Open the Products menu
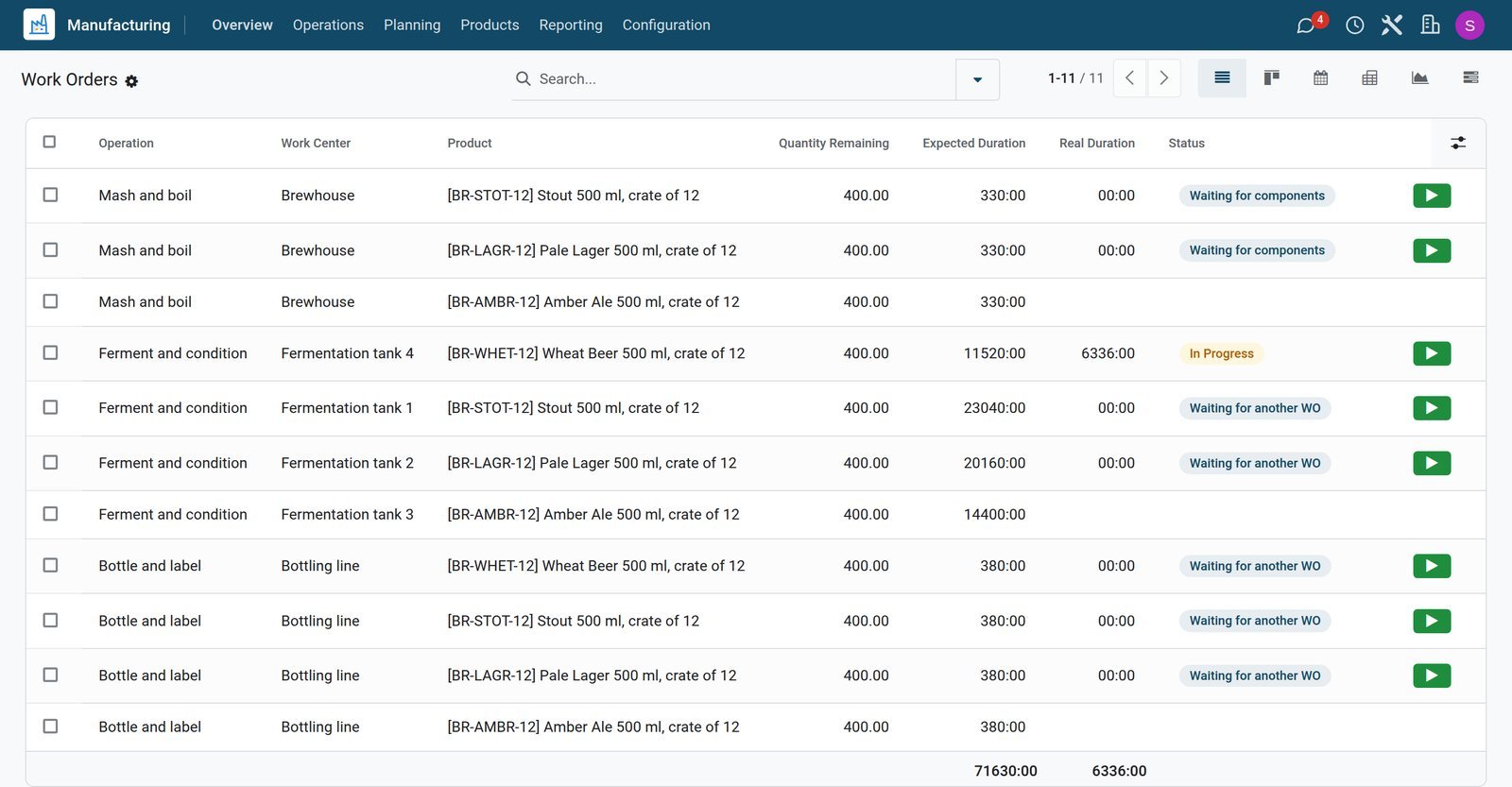1512x787 pixels. click(490, 26)
